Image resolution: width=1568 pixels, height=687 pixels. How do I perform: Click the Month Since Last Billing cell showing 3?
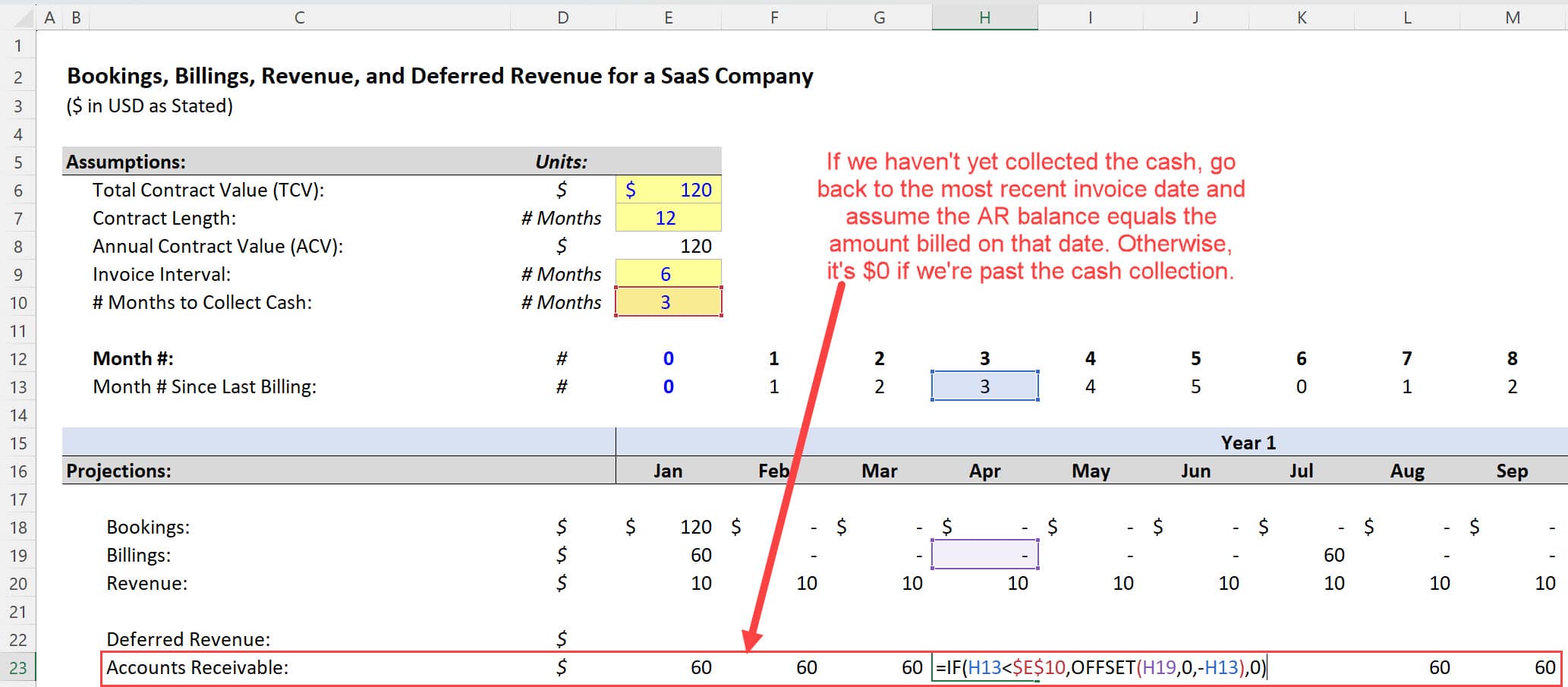click(984, 386)
